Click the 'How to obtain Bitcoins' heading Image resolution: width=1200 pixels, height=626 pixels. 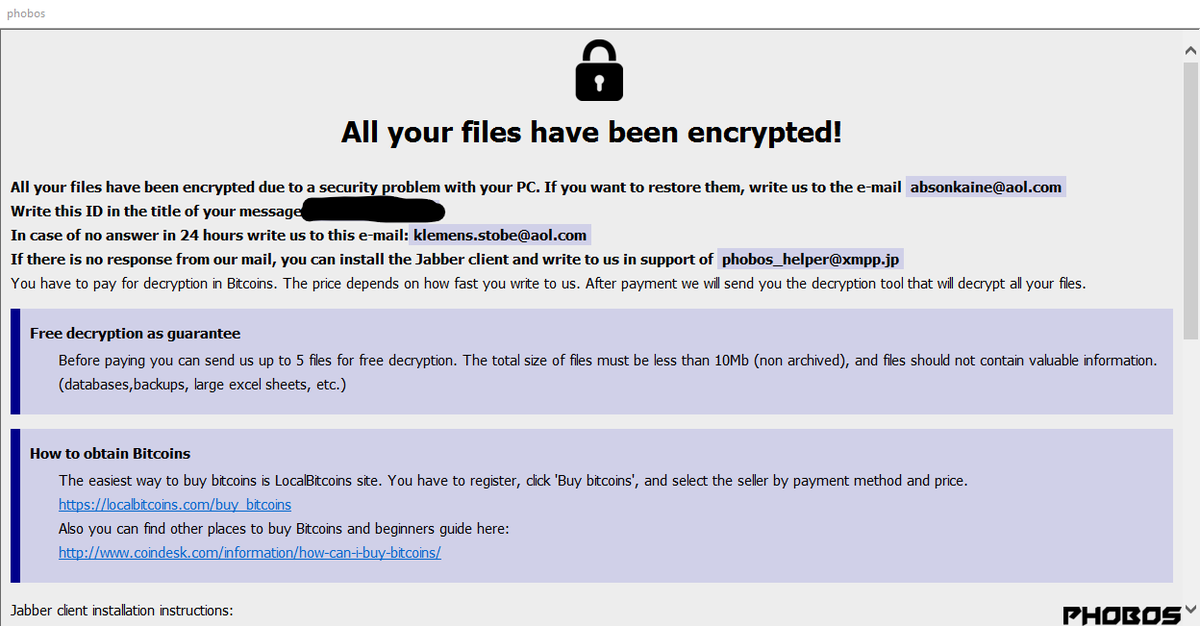tap(110, 453)
